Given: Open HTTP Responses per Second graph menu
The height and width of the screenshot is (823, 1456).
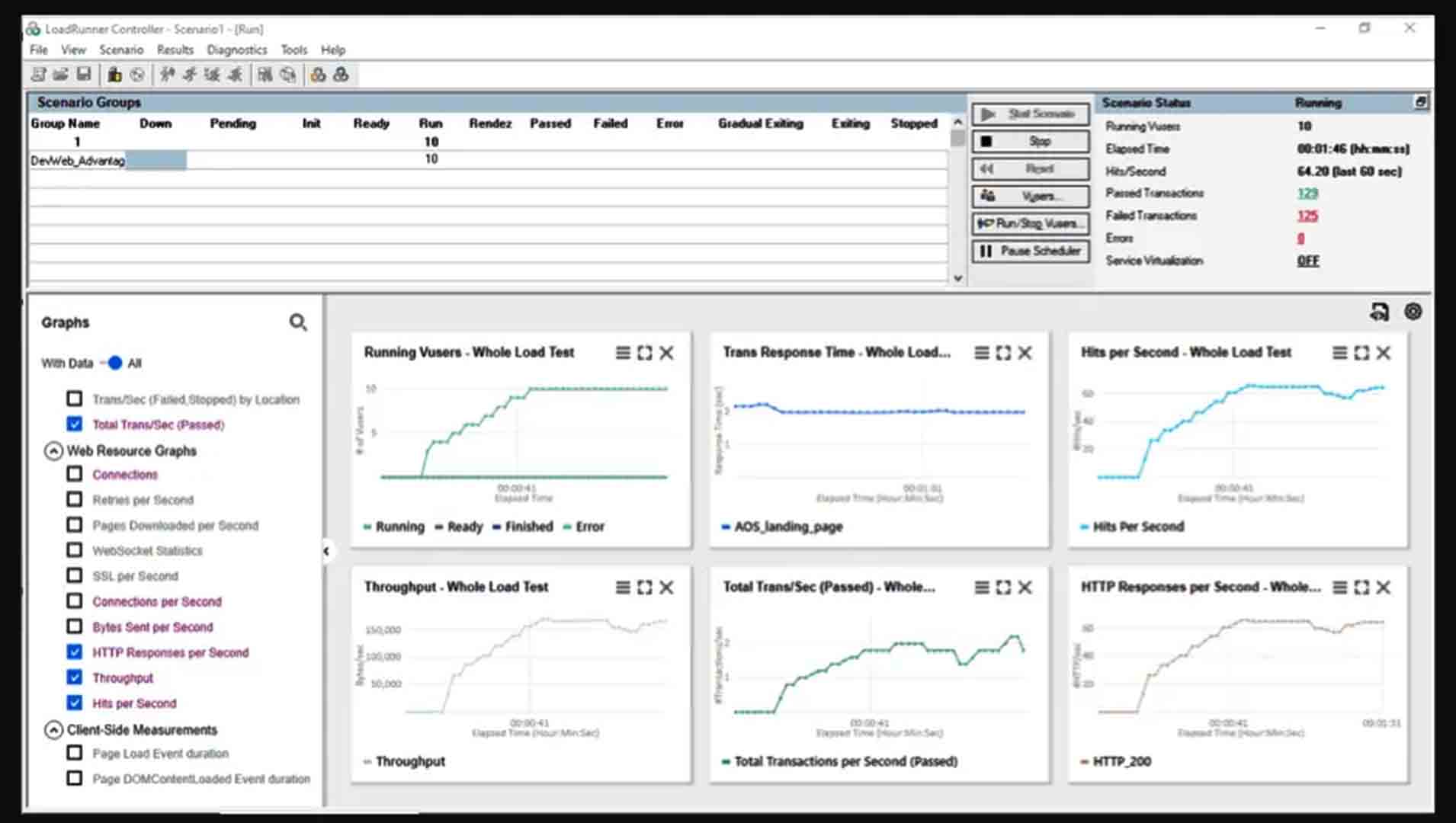Looking at the screenshot, I should (1339, 588).
